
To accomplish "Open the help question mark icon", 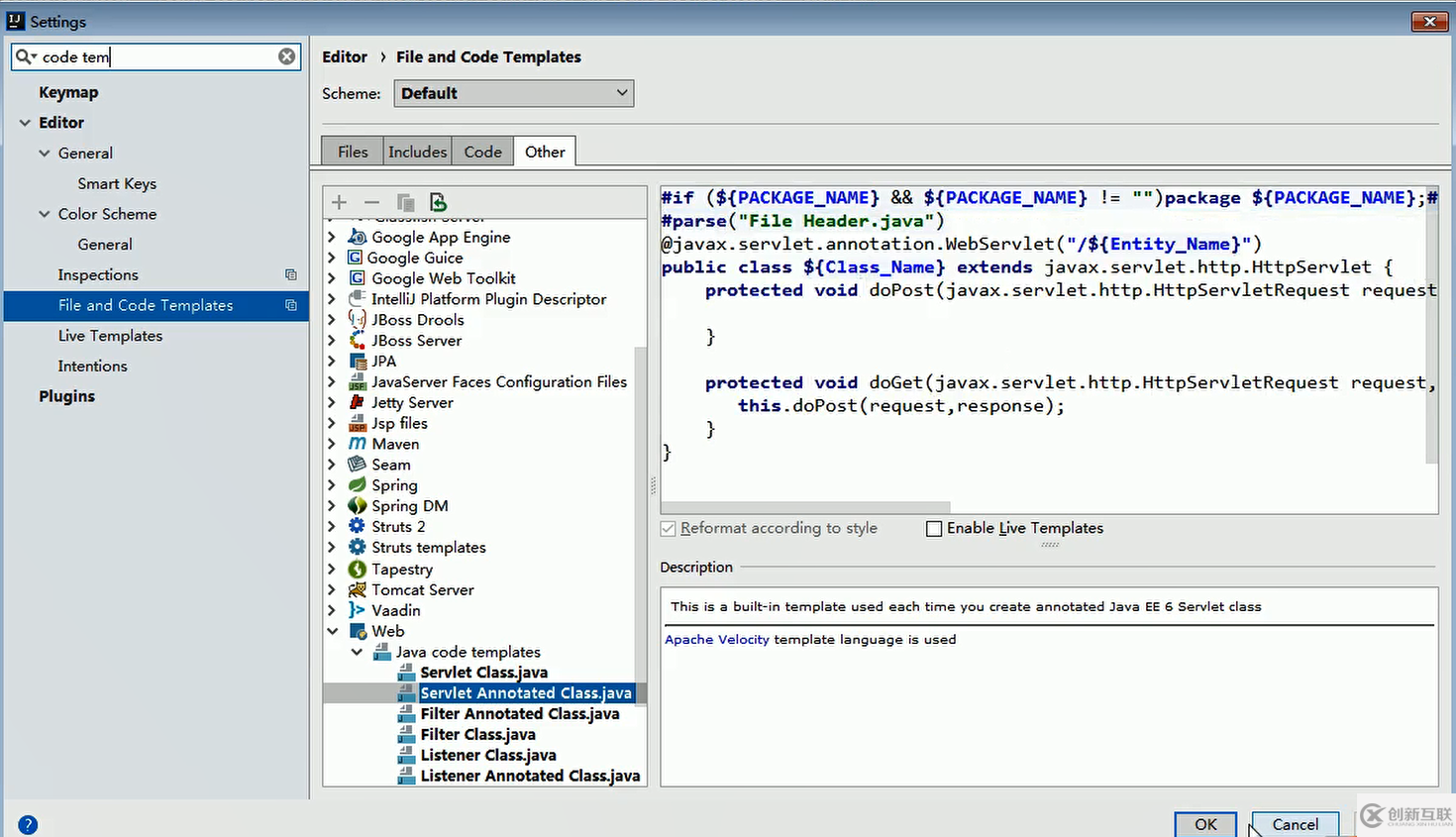I will point(28,824).
